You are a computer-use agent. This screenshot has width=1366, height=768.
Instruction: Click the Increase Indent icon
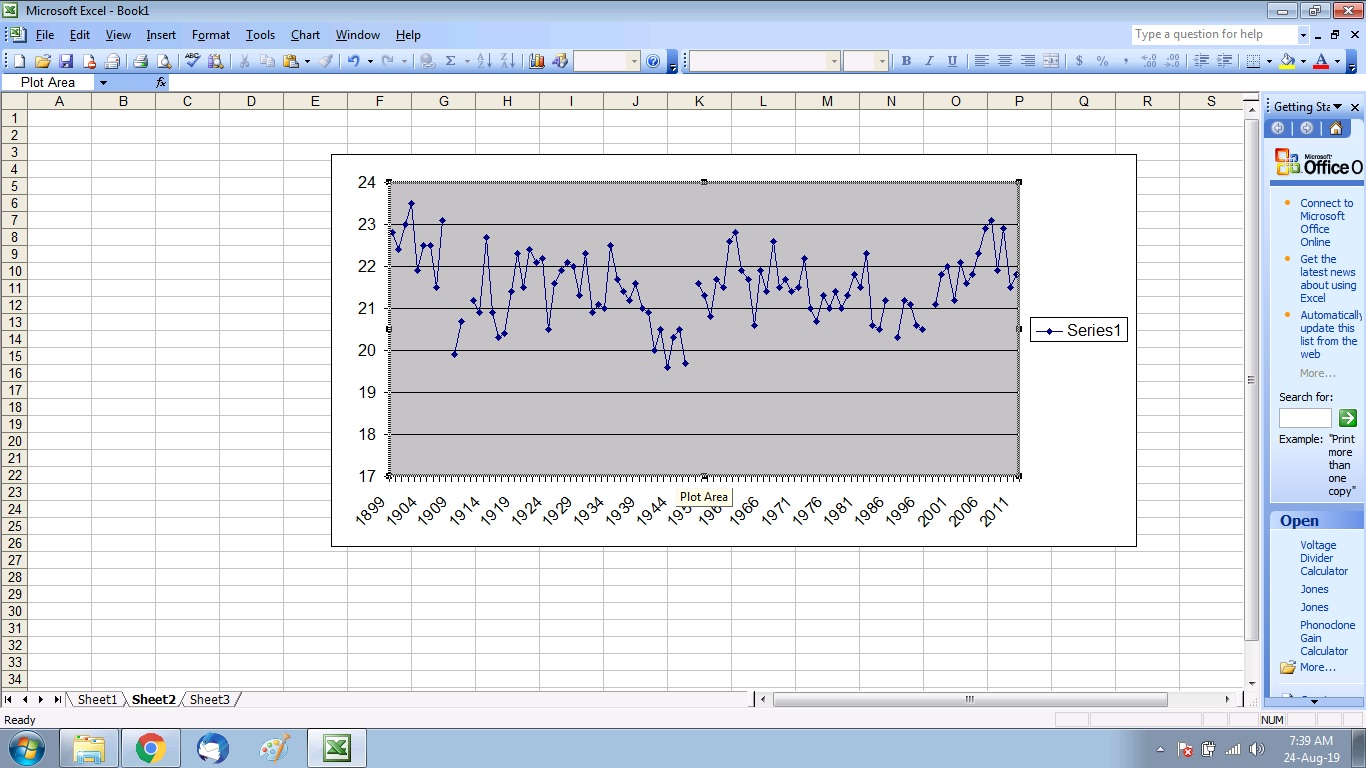click(x=1224, y=61)
